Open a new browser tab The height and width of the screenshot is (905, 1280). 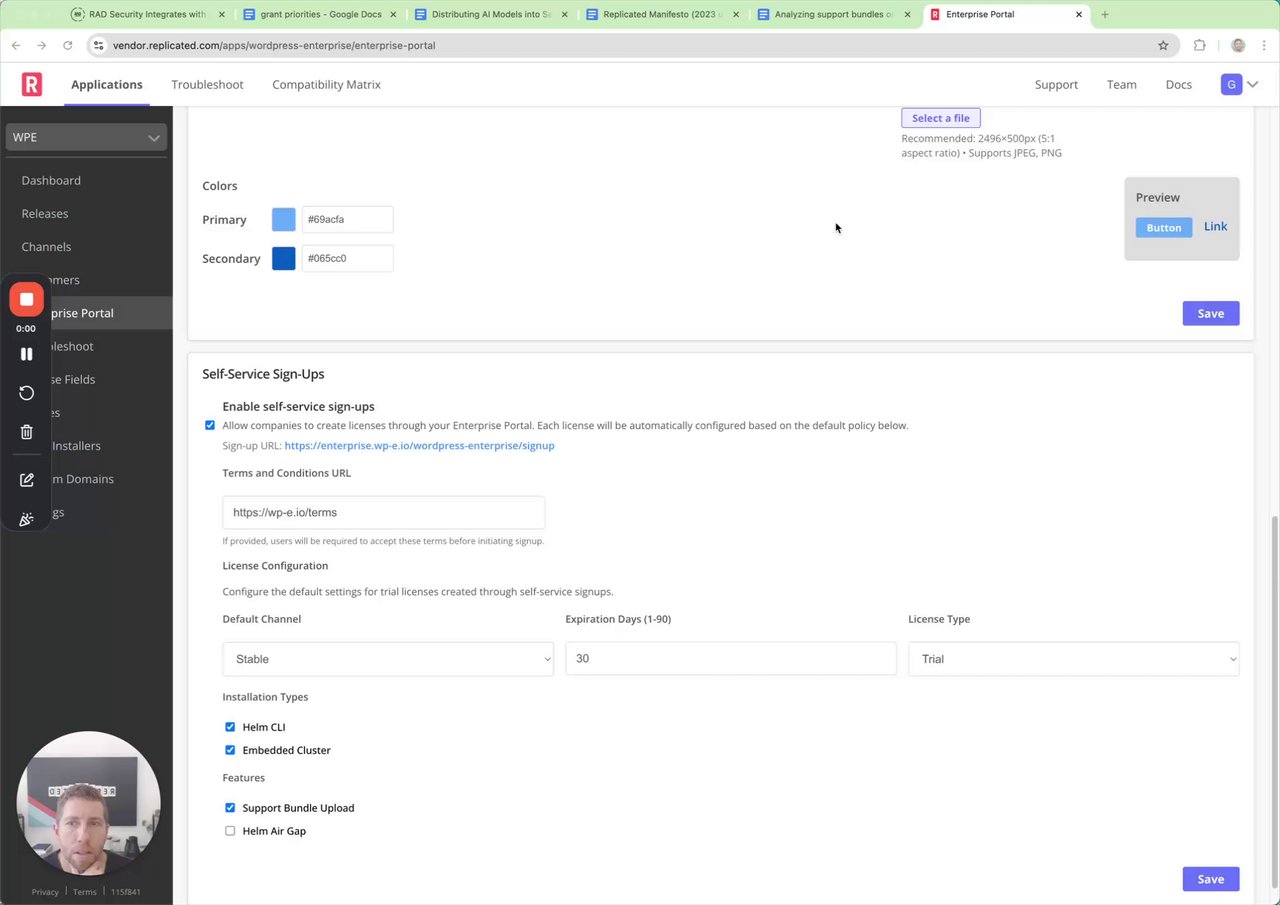click(x=1105, y=15)
